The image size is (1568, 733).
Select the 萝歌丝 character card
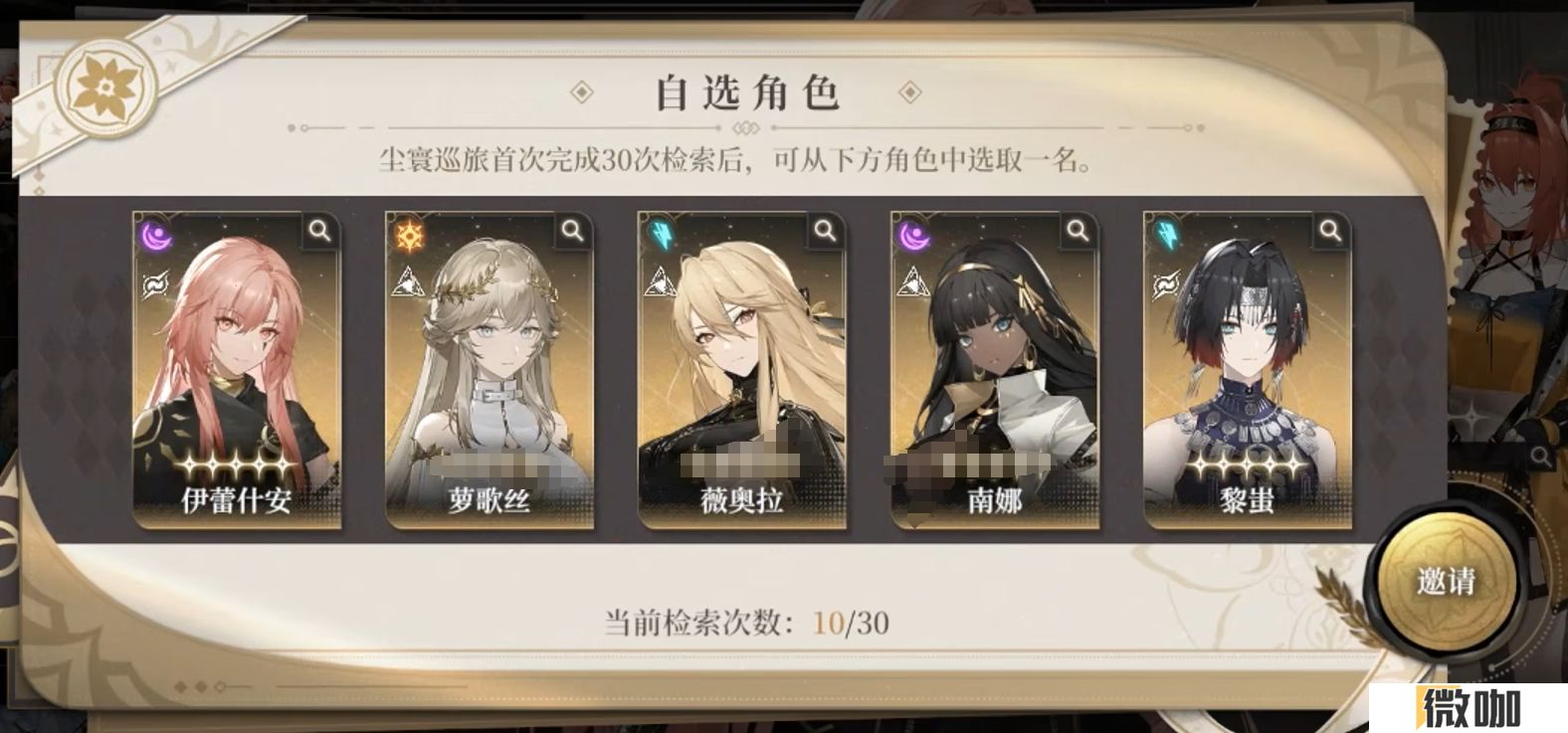point(490,370)
